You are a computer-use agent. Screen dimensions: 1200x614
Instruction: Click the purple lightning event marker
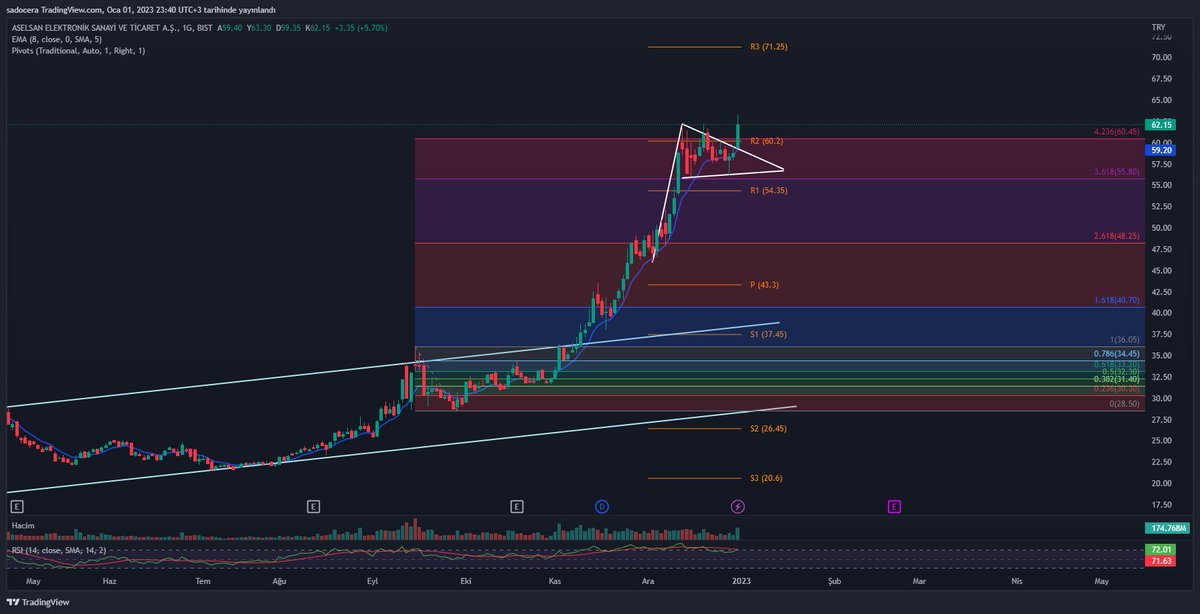point(738,506)
